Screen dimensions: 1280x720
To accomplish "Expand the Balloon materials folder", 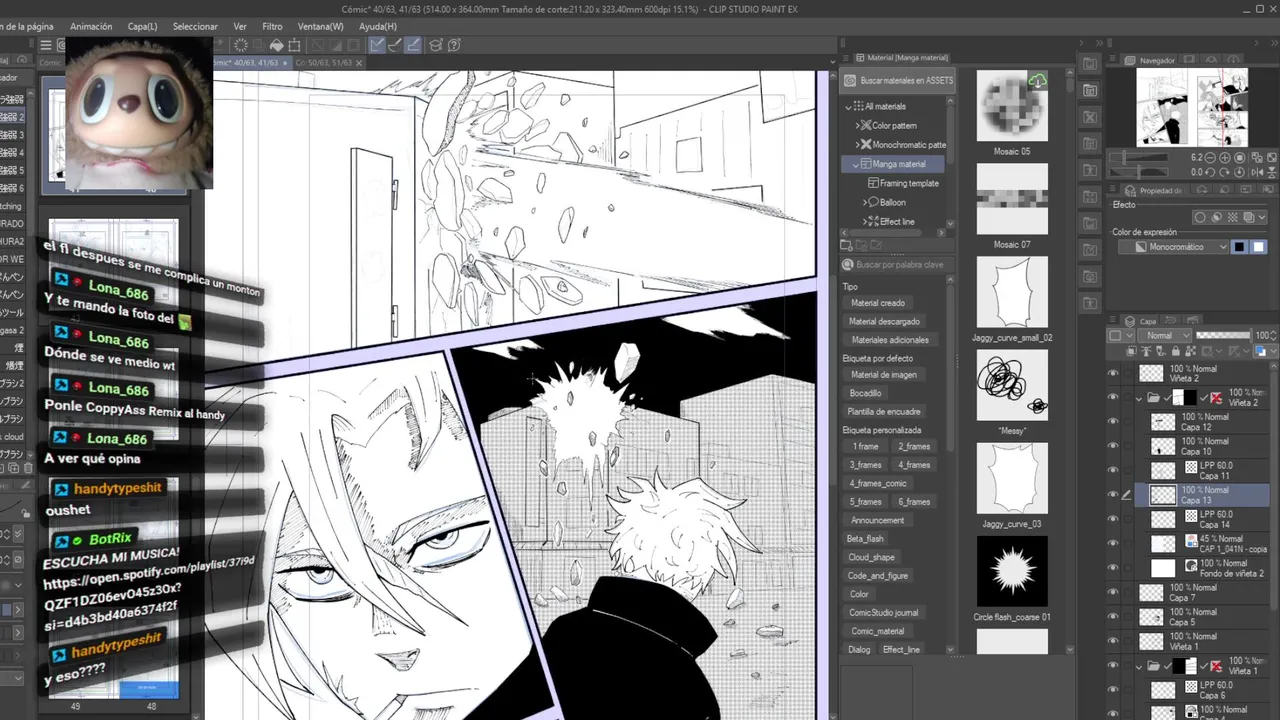I will click(x=865, y=202).
